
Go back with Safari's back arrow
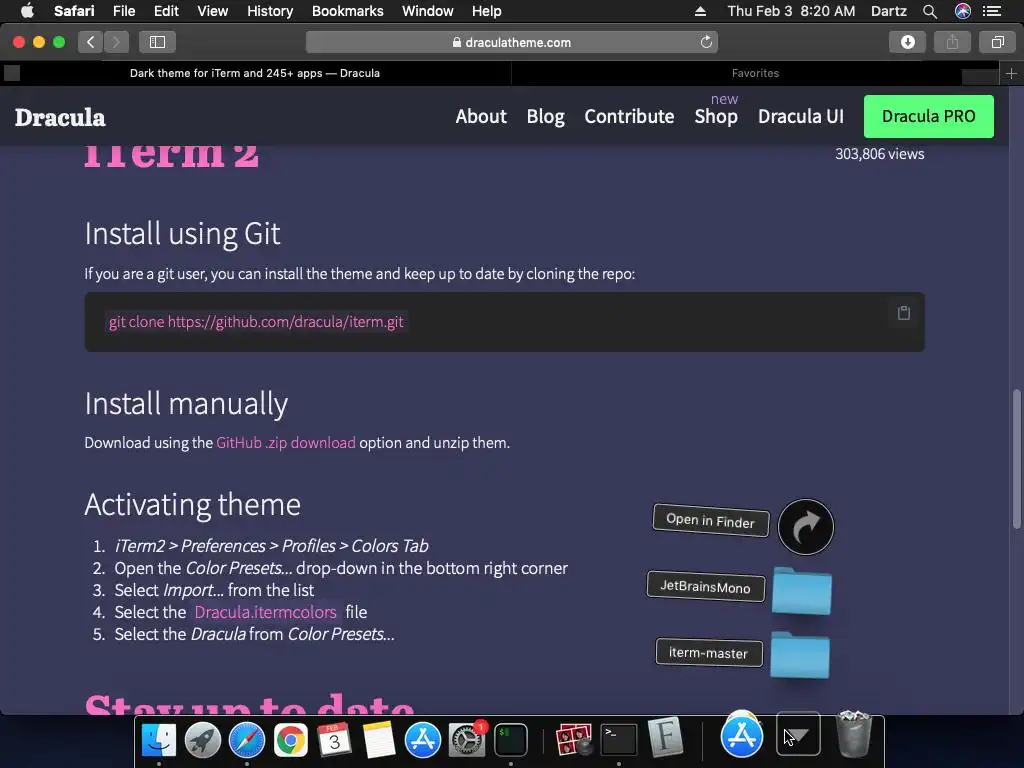pos(91,42)
